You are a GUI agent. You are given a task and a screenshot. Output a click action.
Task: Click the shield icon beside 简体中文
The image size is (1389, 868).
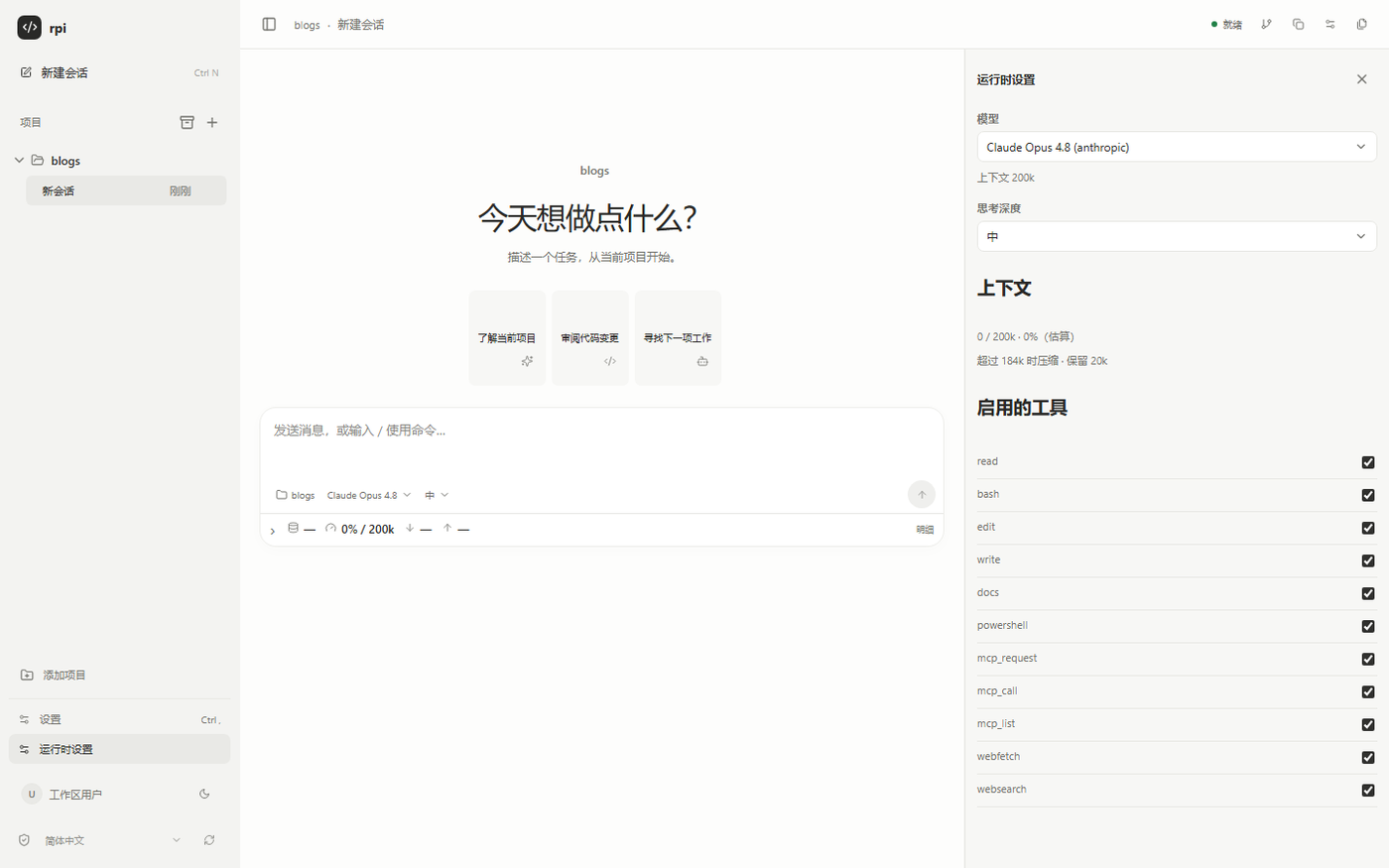click(x=24, y=840)
